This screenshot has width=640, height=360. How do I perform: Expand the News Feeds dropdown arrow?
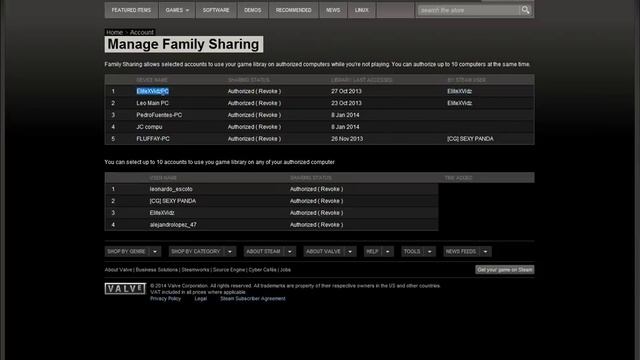pos(485,251)
